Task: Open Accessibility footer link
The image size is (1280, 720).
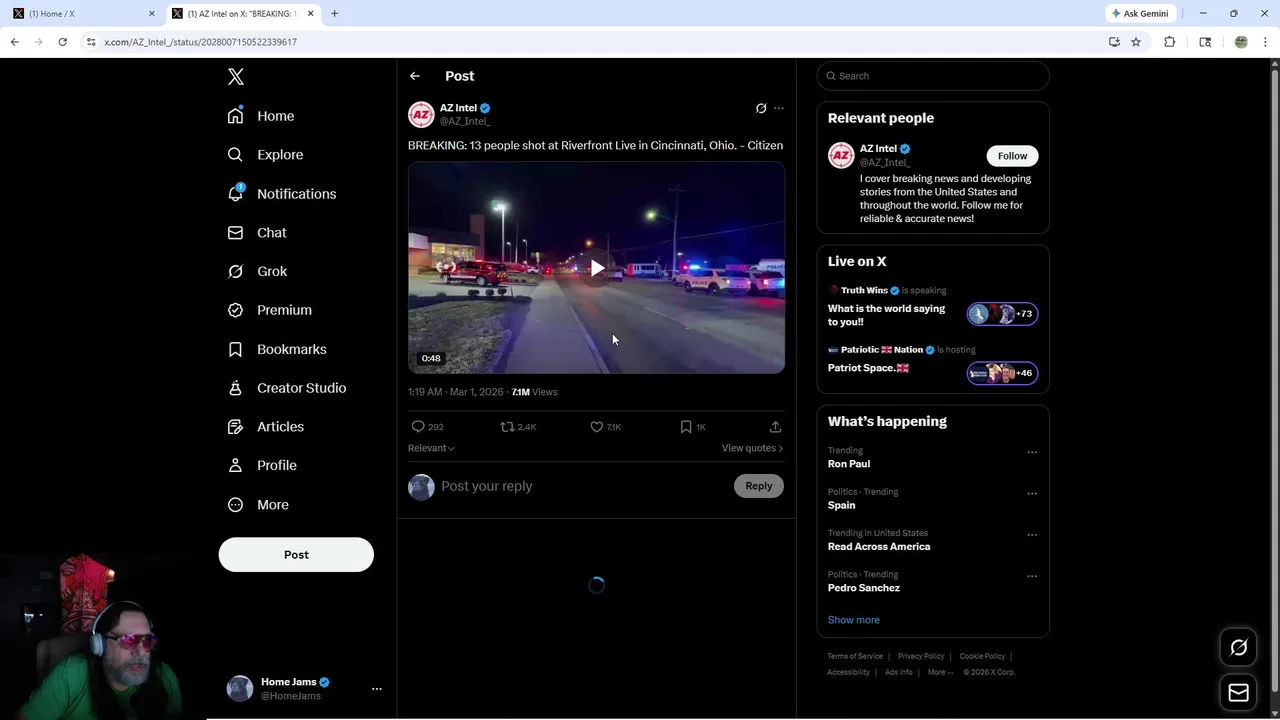Action: pos(848,672)
